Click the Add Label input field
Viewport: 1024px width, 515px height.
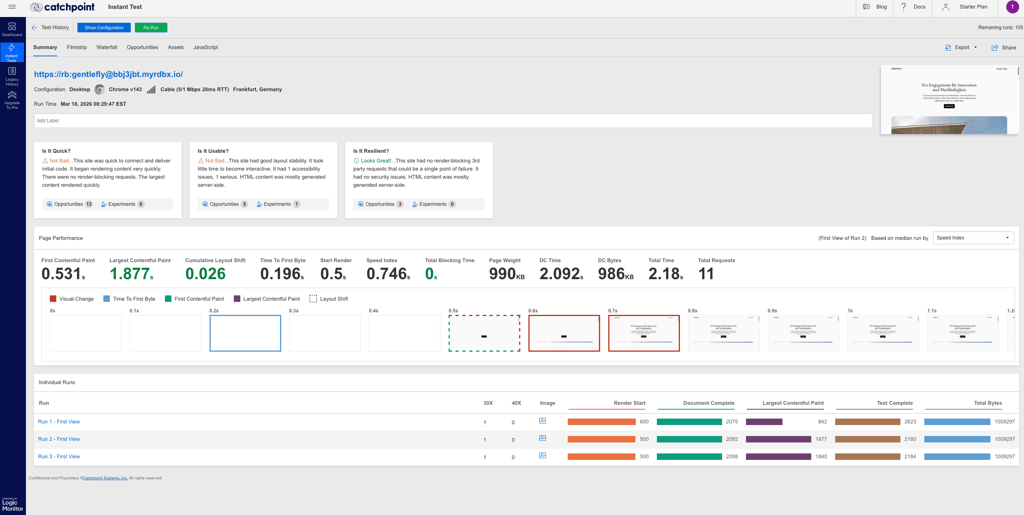(453, 121)
